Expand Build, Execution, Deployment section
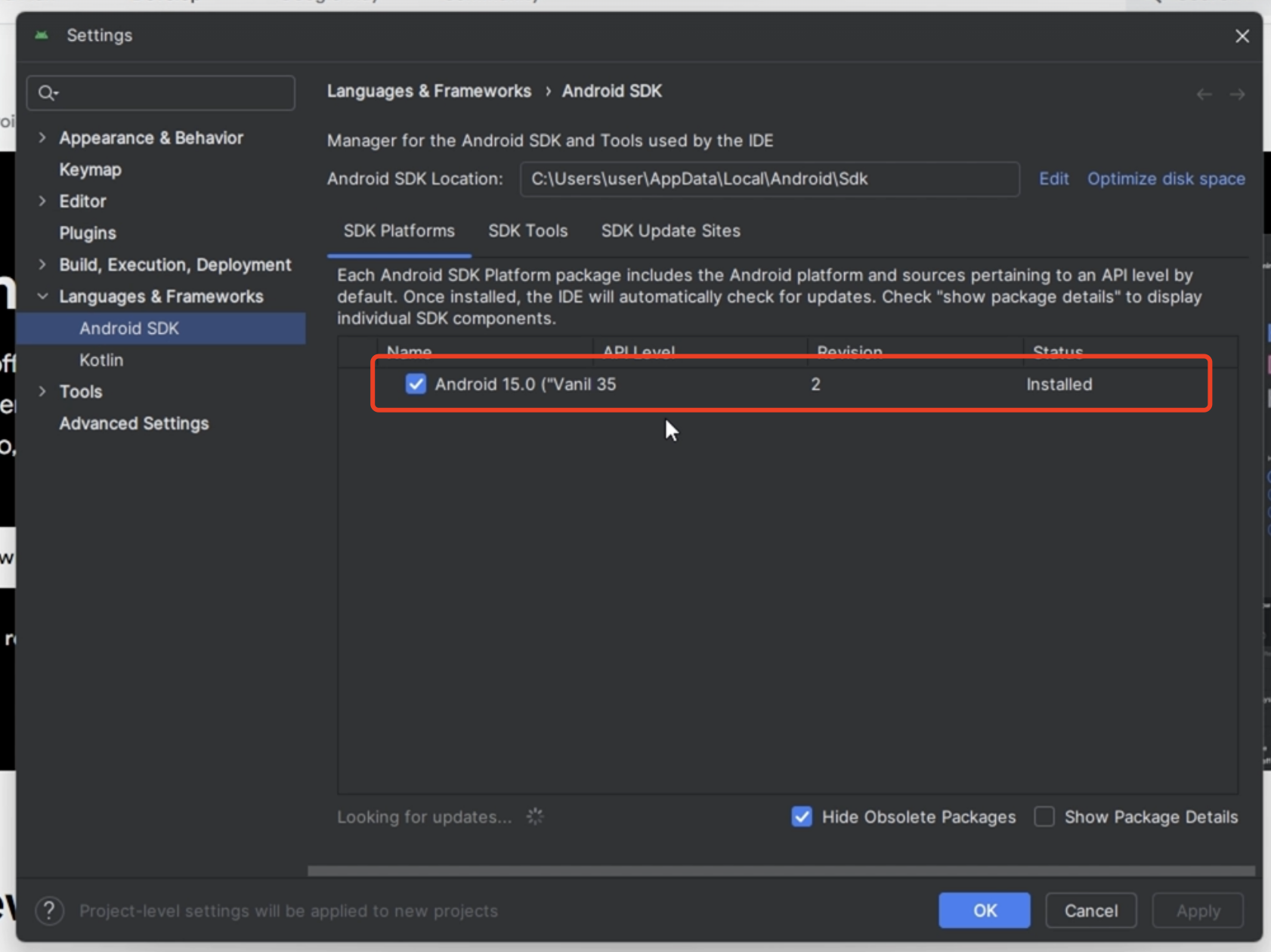 pos(42,264)
